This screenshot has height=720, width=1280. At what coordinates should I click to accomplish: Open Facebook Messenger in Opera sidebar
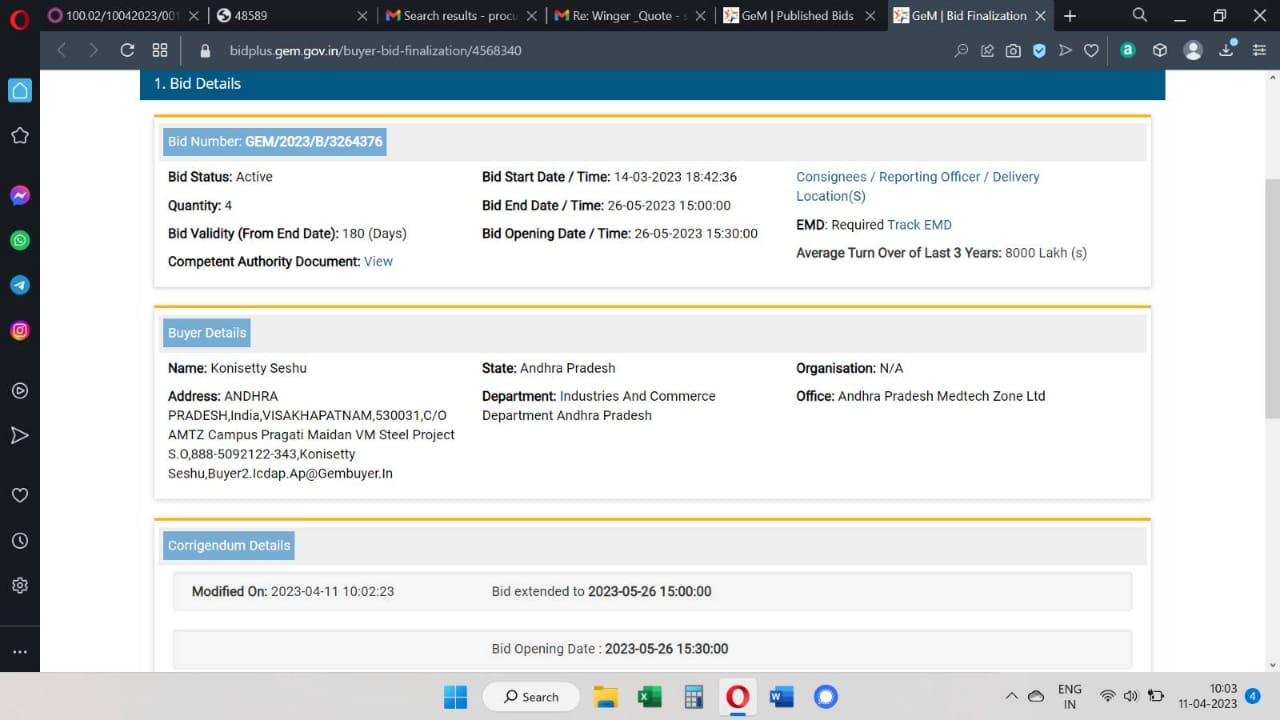[19, 196]
